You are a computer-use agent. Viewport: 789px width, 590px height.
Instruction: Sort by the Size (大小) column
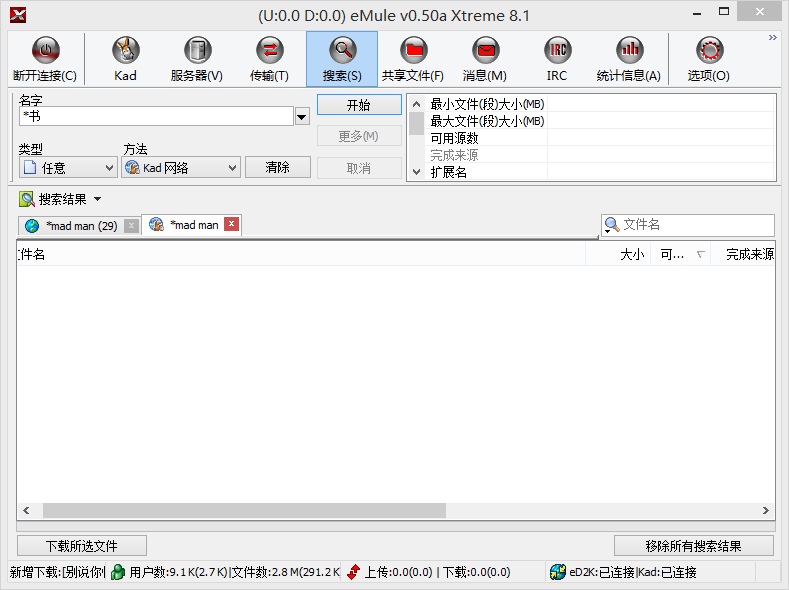618,255
